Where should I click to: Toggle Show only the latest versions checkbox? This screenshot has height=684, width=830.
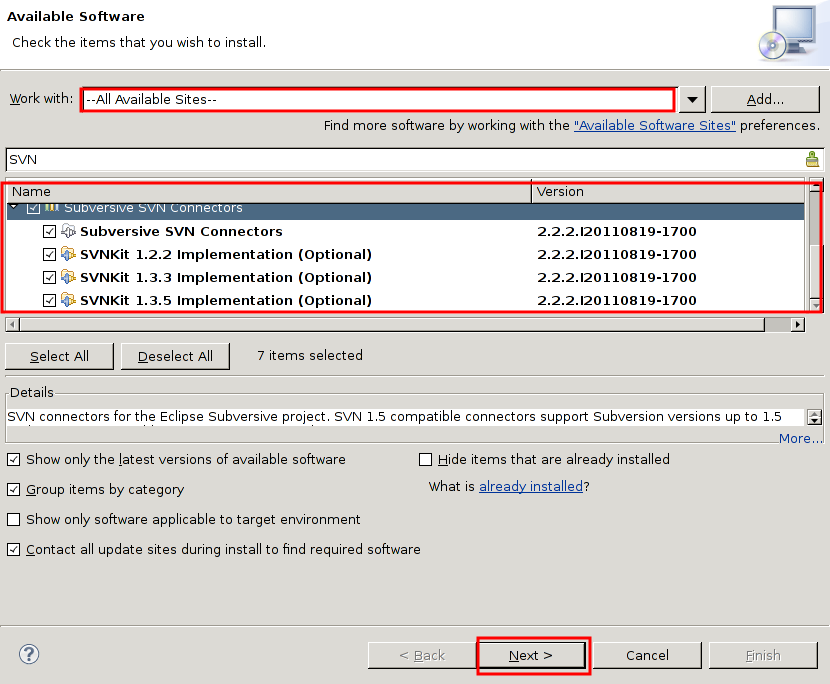click(x=14, y=460)
